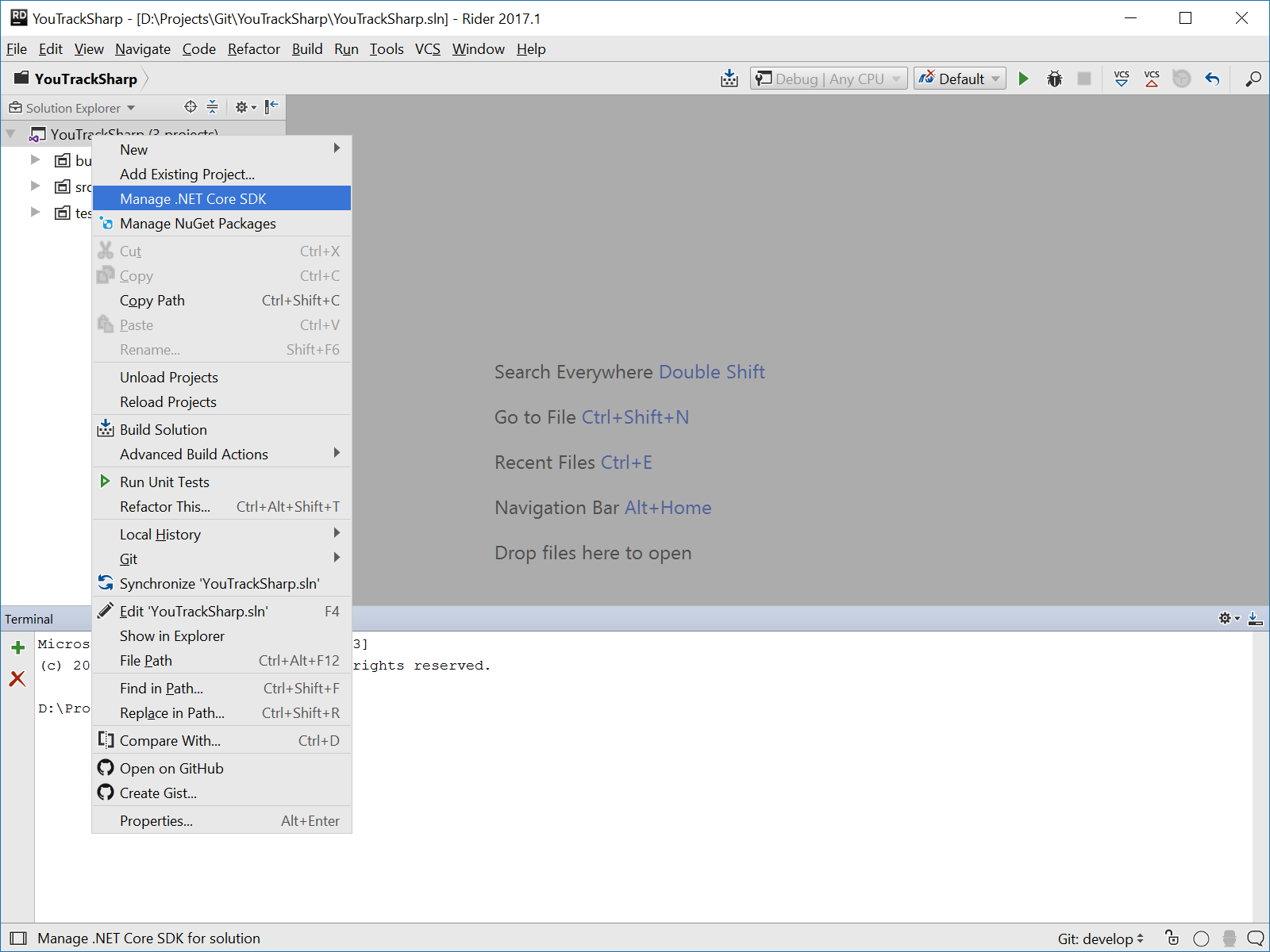Click the Synchronize 'YouTrackSharp.sln' entry
1270x952 pixels.
click(x=222, y=584)
